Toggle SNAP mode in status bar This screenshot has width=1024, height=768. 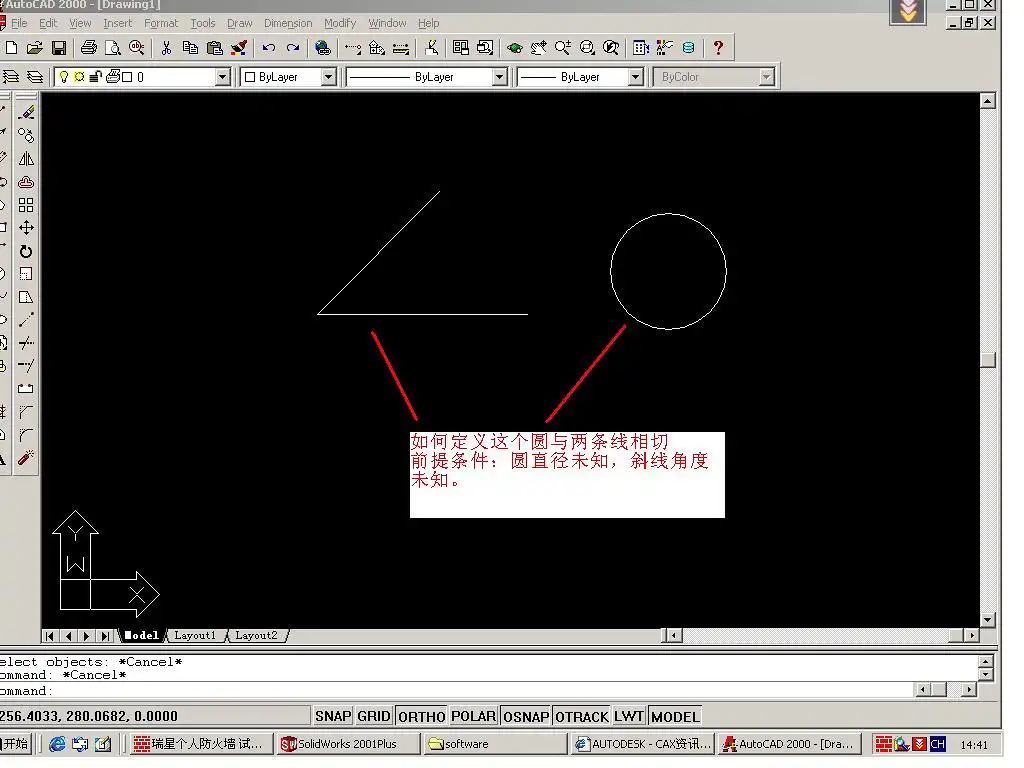(333, 716)
